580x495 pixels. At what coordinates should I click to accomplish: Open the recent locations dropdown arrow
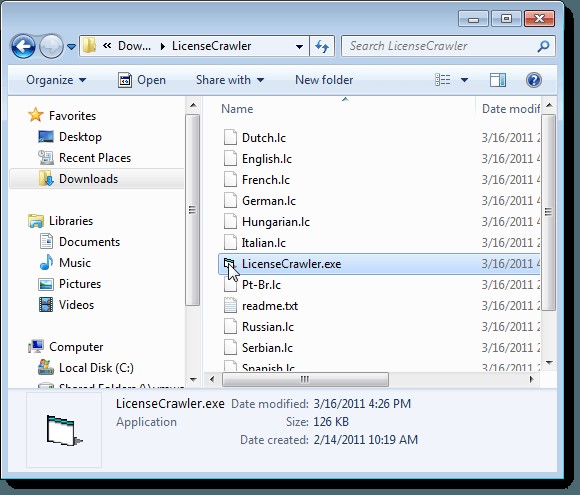click(x=71, y=47)
